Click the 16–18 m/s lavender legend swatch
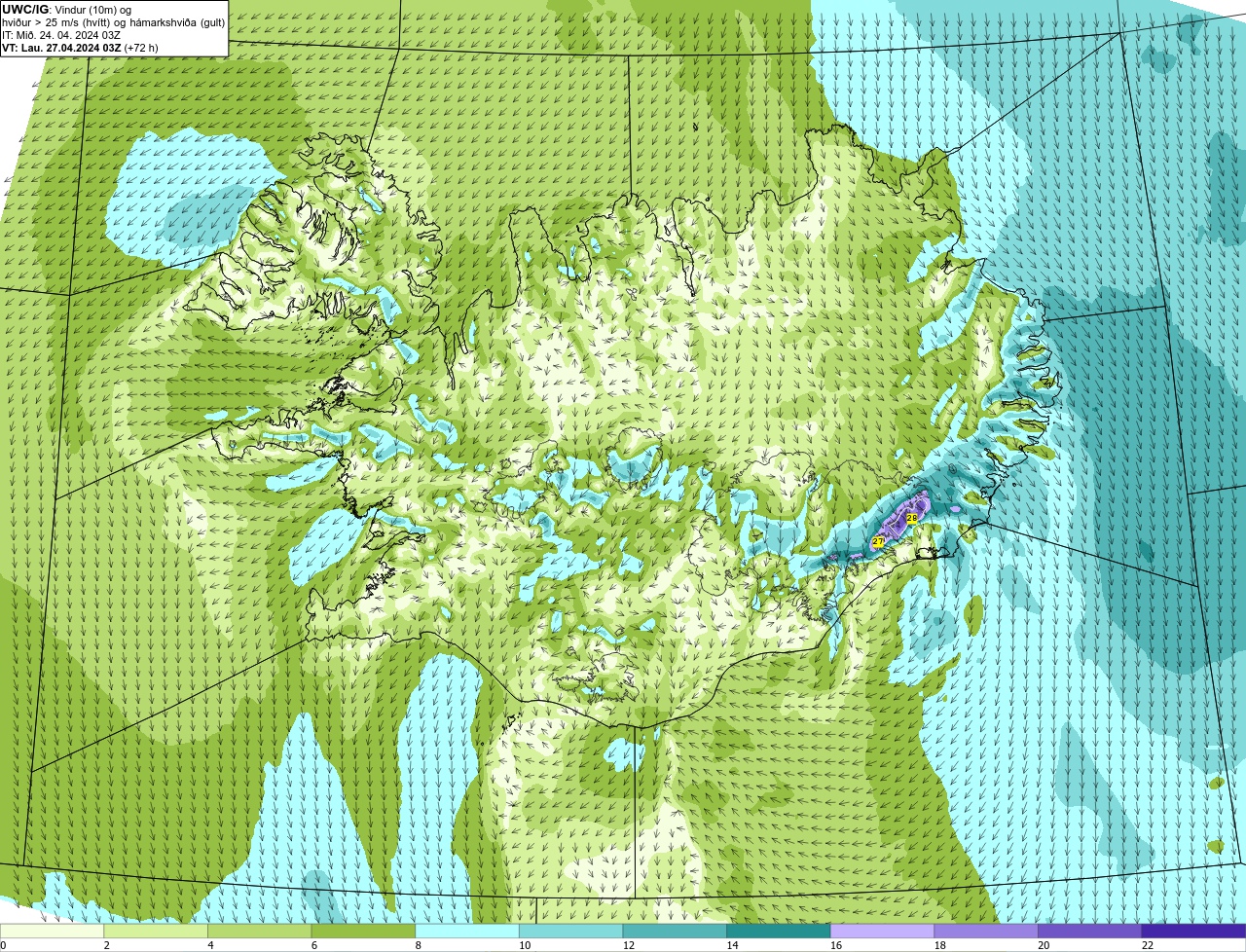Screen dimensions: 1246x952 (882, 931)
